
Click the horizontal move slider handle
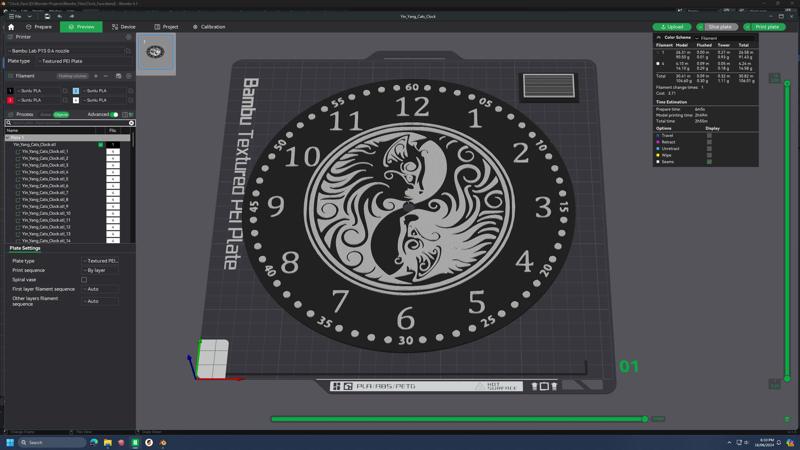coord(645,419)
